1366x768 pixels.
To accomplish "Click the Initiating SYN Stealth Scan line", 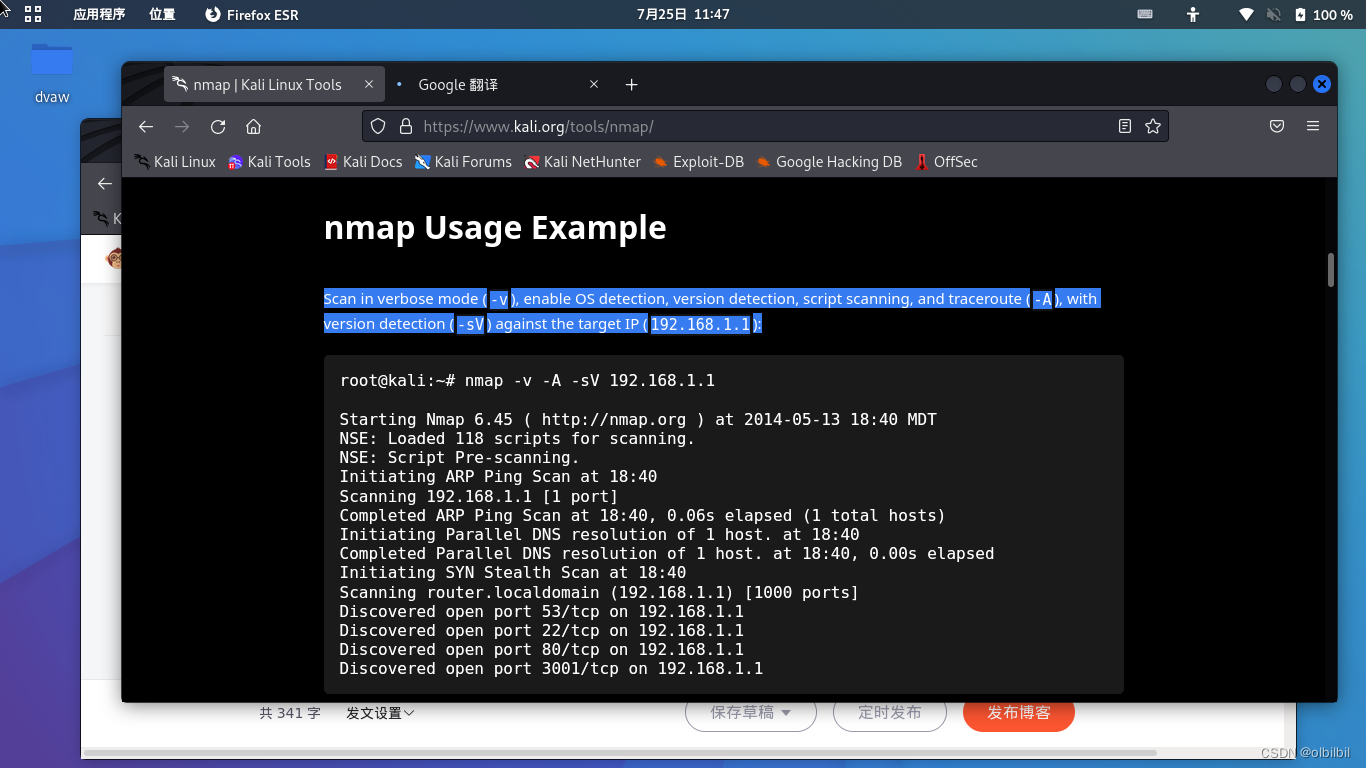I will click(513, 572).
